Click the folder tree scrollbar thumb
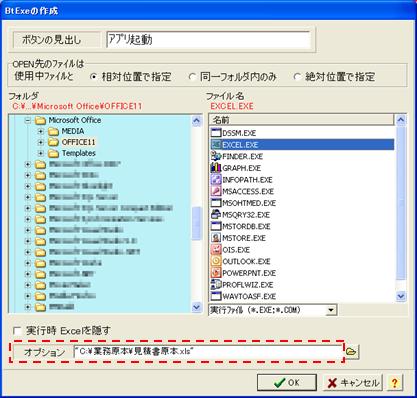The height and width of the screenshot is (398, 417). 197,223
